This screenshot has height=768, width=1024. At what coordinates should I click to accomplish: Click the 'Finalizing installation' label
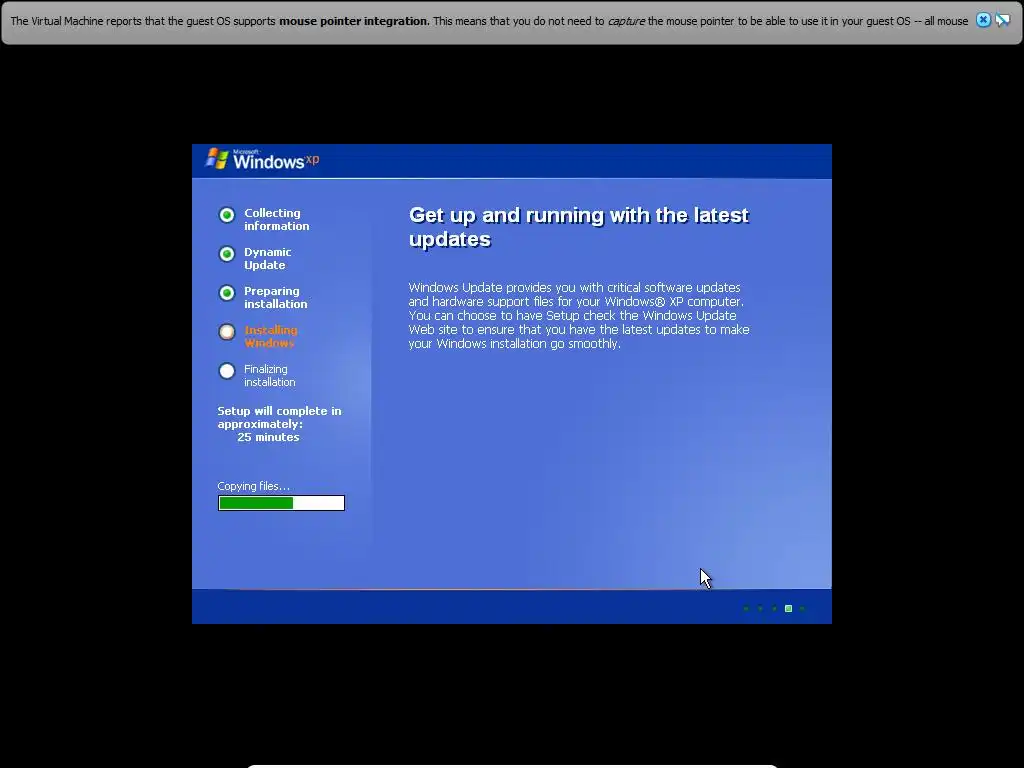coord(270,376)
